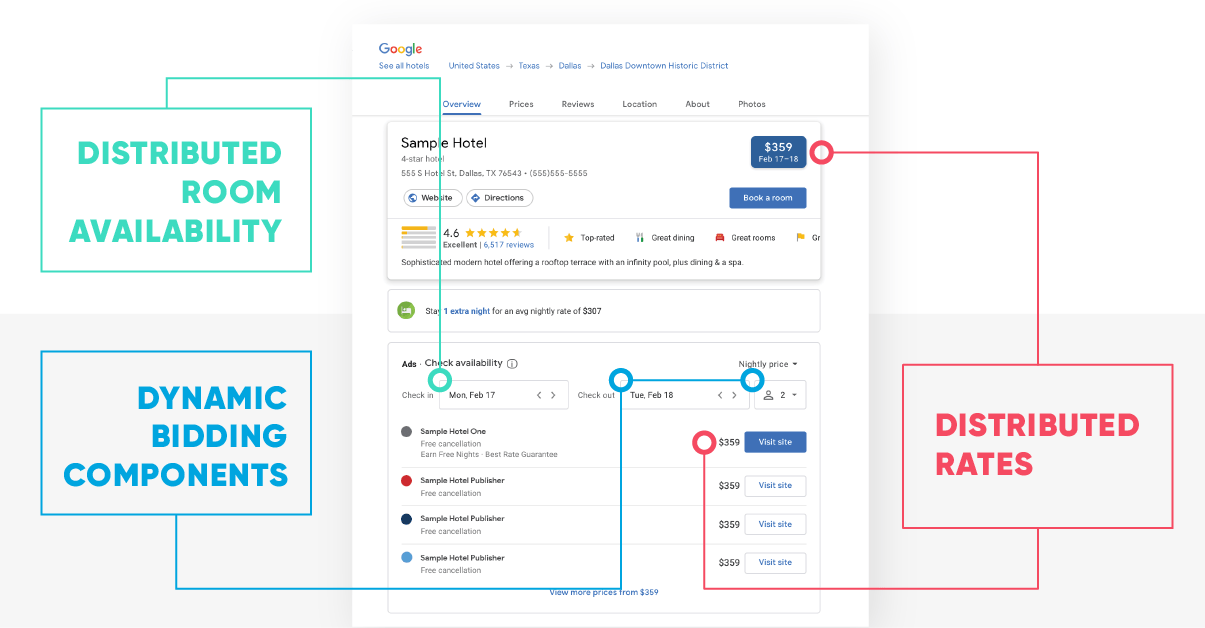The width and height of the screenshot is (1205, 628).
Task: Click the green bed icon for extra night
Action: coord(406,310)
